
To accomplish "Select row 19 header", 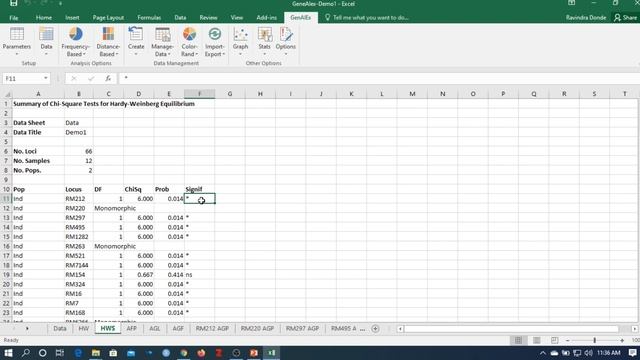I will [6, 275].
